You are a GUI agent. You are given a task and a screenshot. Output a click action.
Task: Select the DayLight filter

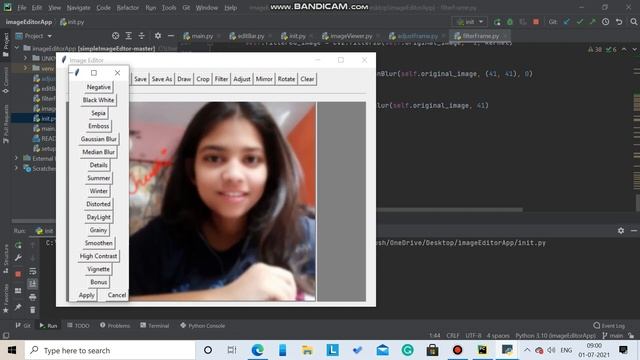(98, 217)
